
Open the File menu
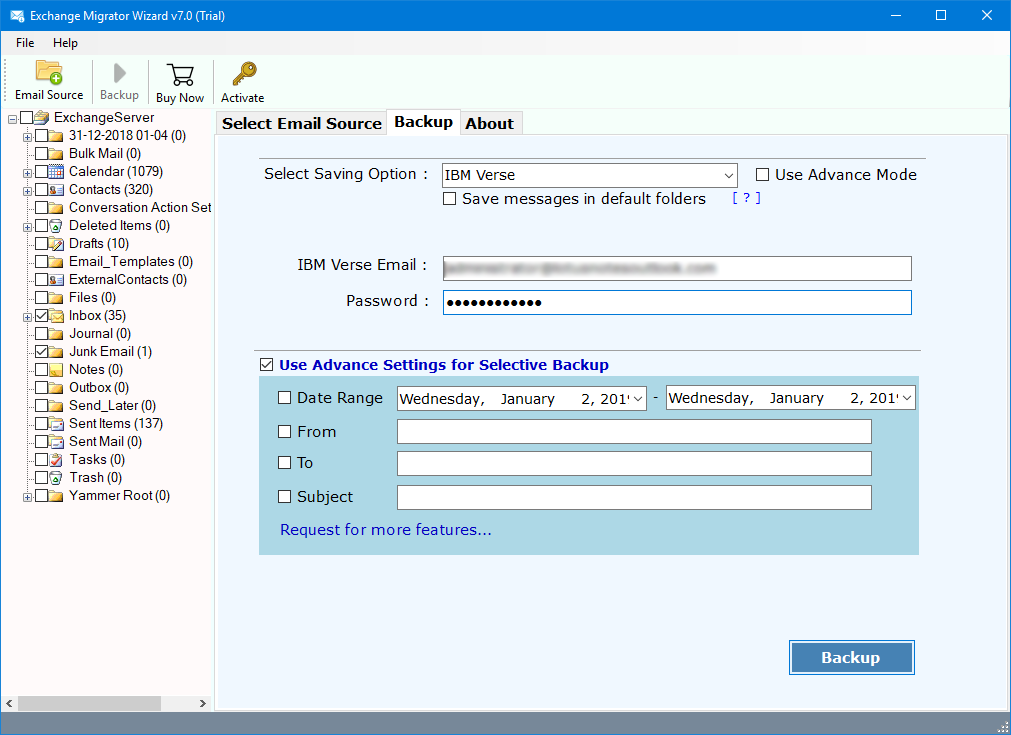[x=25, y=43]
